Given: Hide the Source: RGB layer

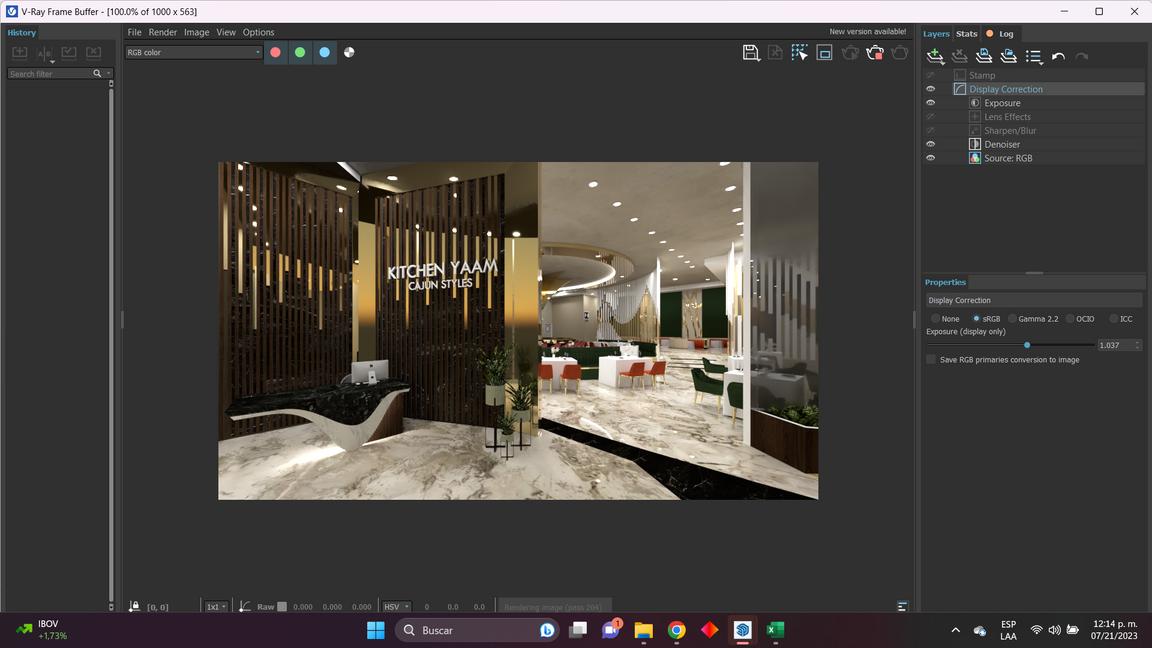Looking at the screenshot, I should 930,158.
